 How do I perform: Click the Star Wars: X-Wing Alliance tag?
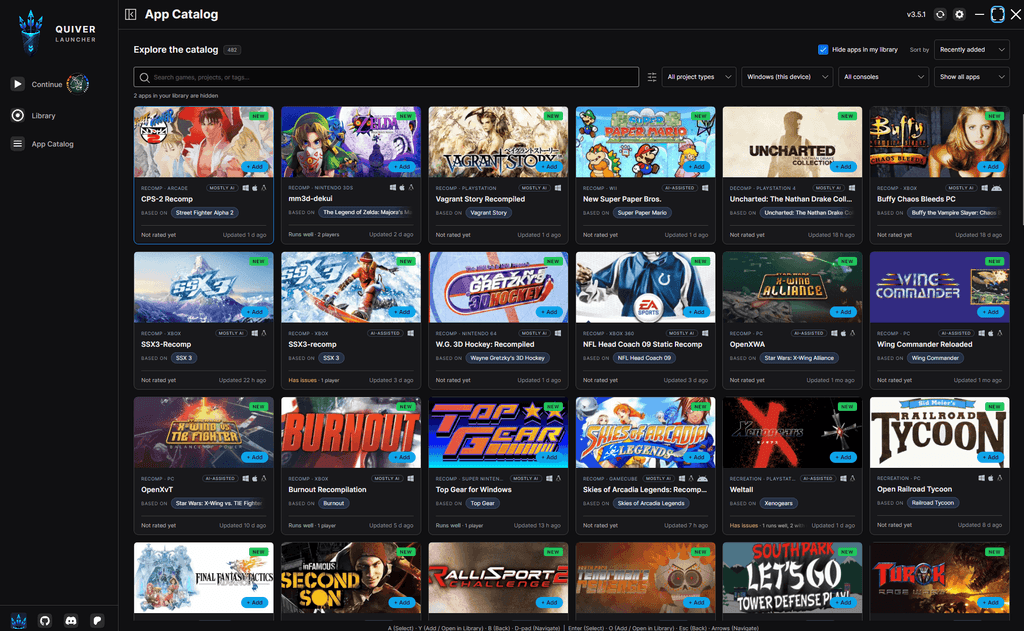(799, 358)
